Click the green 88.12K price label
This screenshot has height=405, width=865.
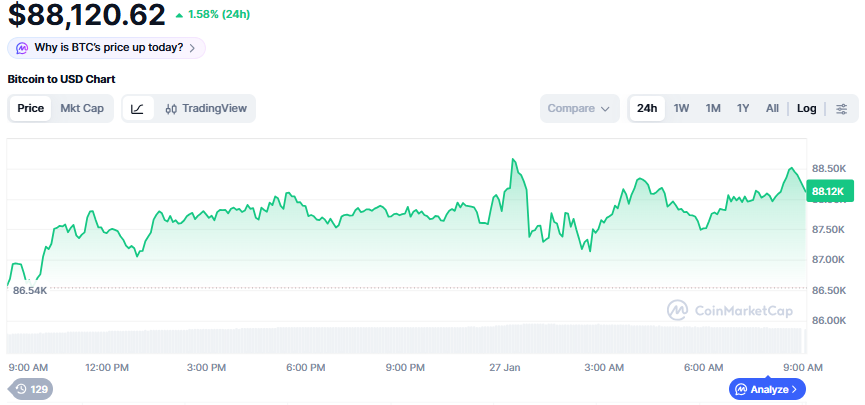tap(828, 191)
